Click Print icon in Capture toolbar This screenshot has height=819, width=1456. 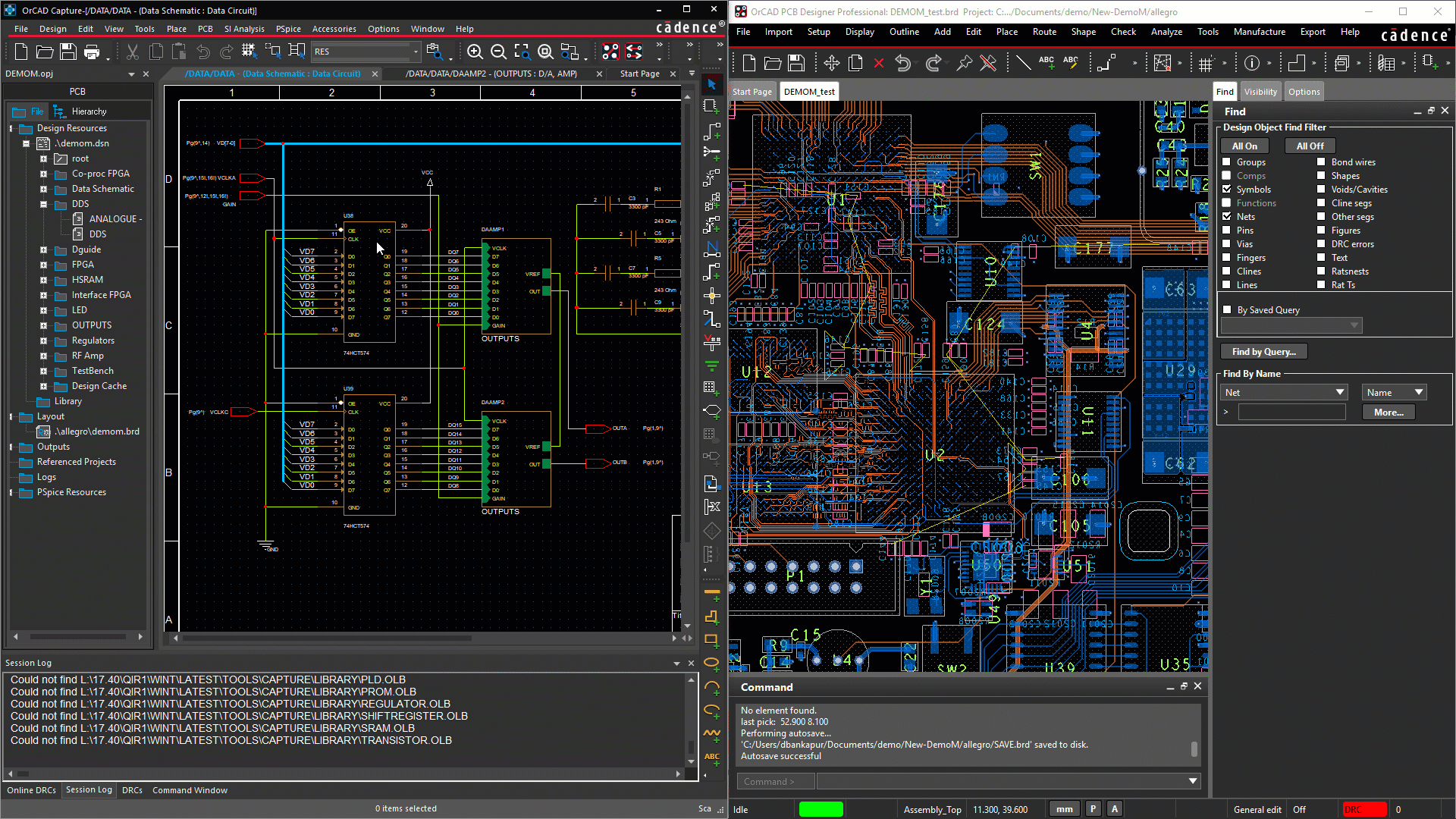[x=92, y=52]
